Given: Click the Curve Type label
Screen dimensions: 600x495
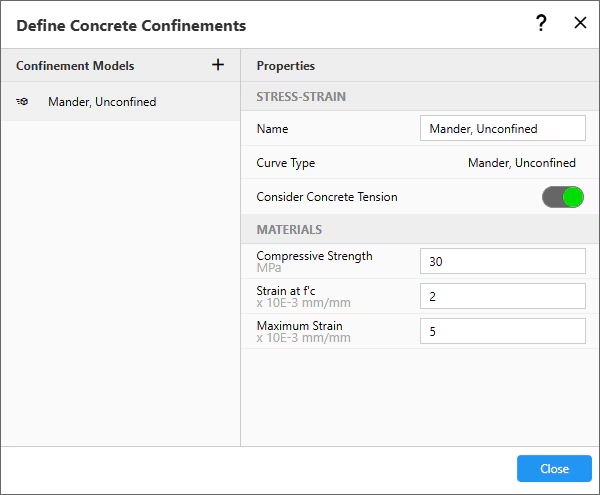Looking at the screenshot, I should [x=285, y=163].
